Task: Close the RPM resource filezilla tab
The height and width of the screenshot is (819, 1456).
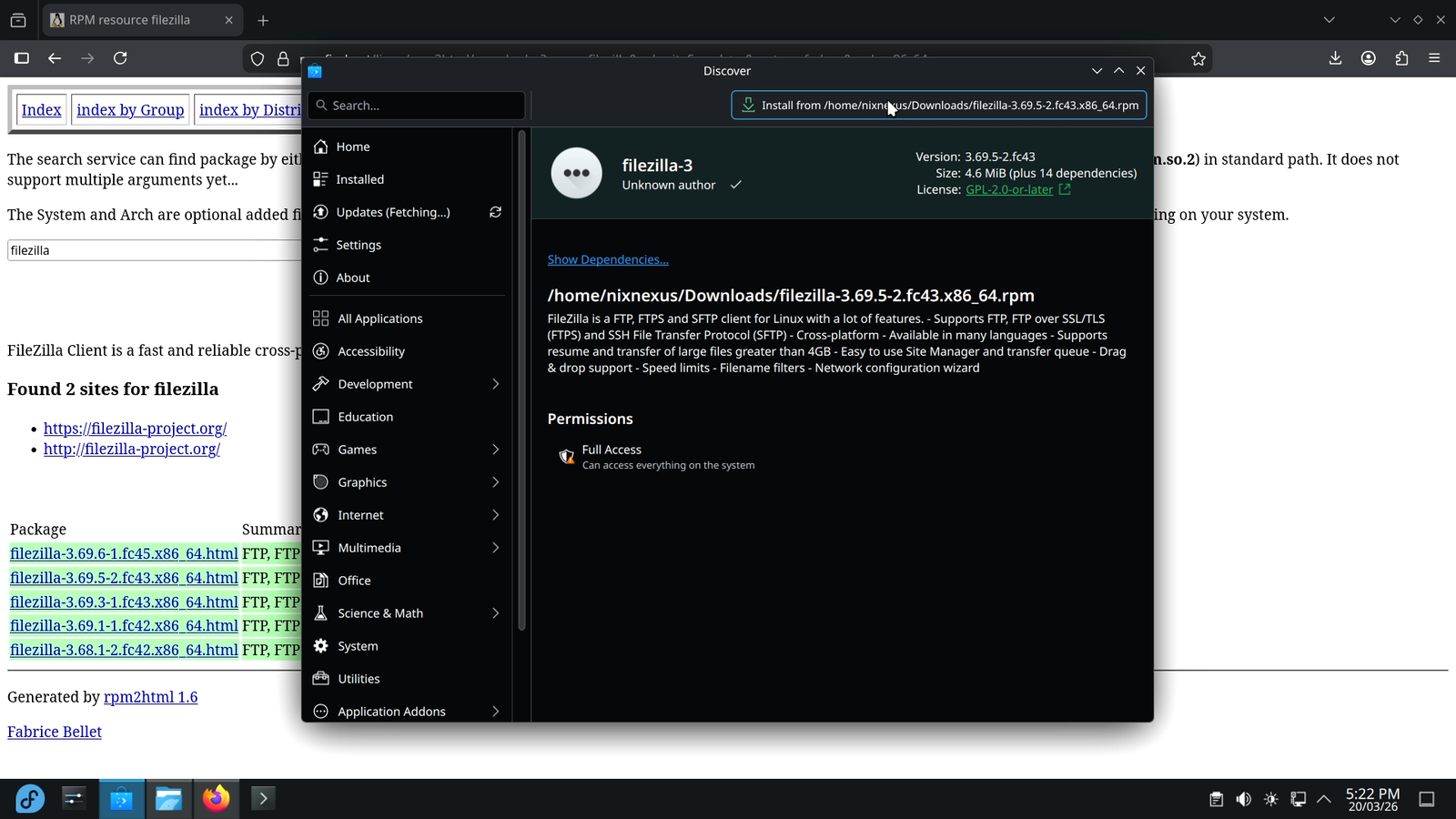Action: point(228,20)
